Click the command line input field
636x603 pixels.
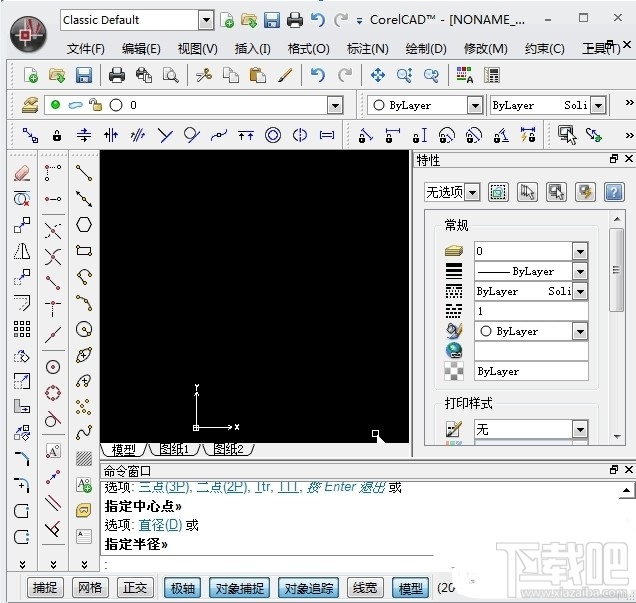pos(268,565)
